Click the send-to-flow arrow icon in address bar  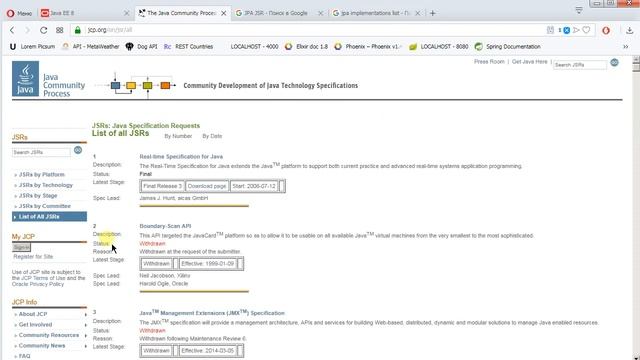pyautogui.click(x=576, y=30)
